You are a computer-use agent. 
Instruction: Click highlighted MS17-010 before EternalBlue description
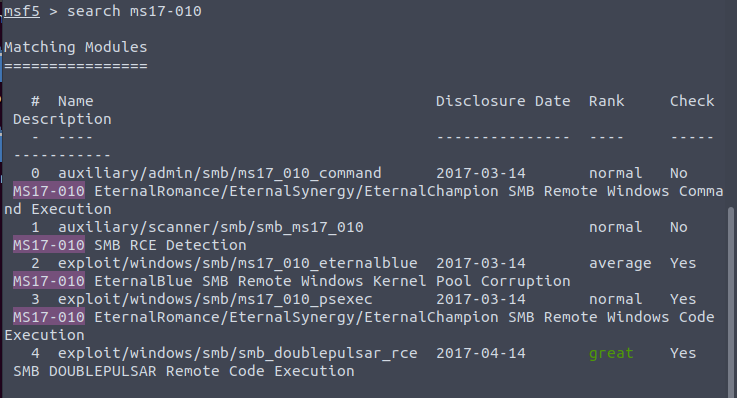[x=49, y=281]
